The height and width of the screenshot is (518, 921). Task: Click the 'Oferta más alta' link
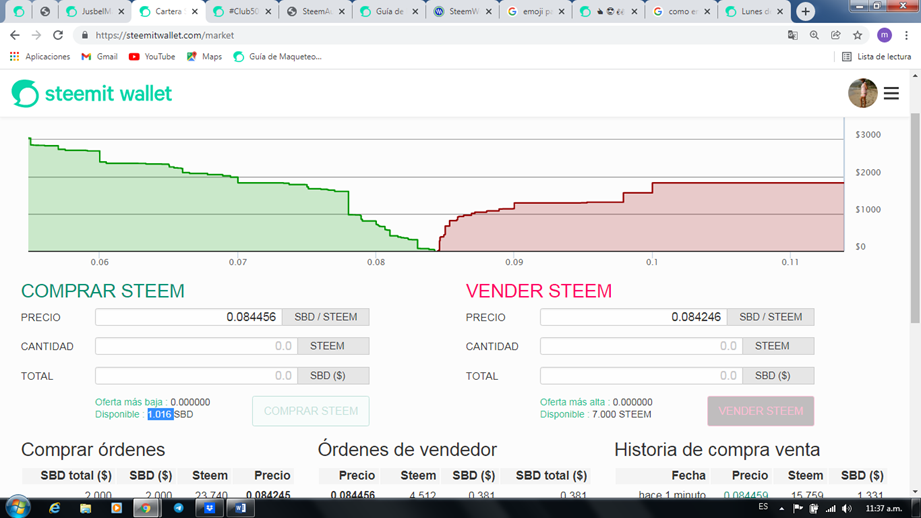[572, 402]
